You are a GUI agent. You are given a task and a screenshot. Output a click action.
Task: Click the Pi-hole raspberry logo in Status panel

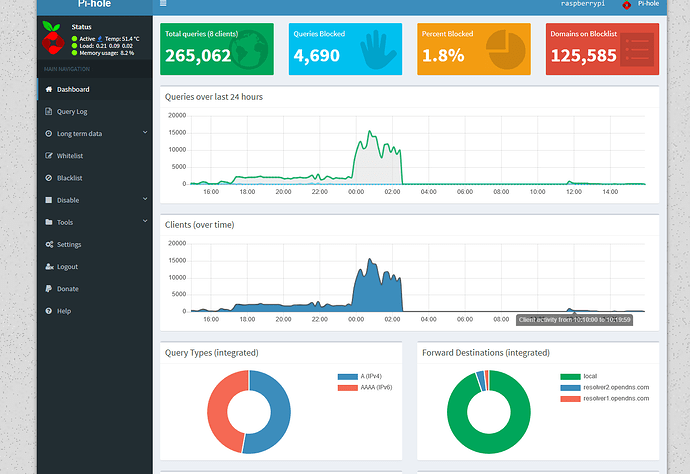[53, 41]
